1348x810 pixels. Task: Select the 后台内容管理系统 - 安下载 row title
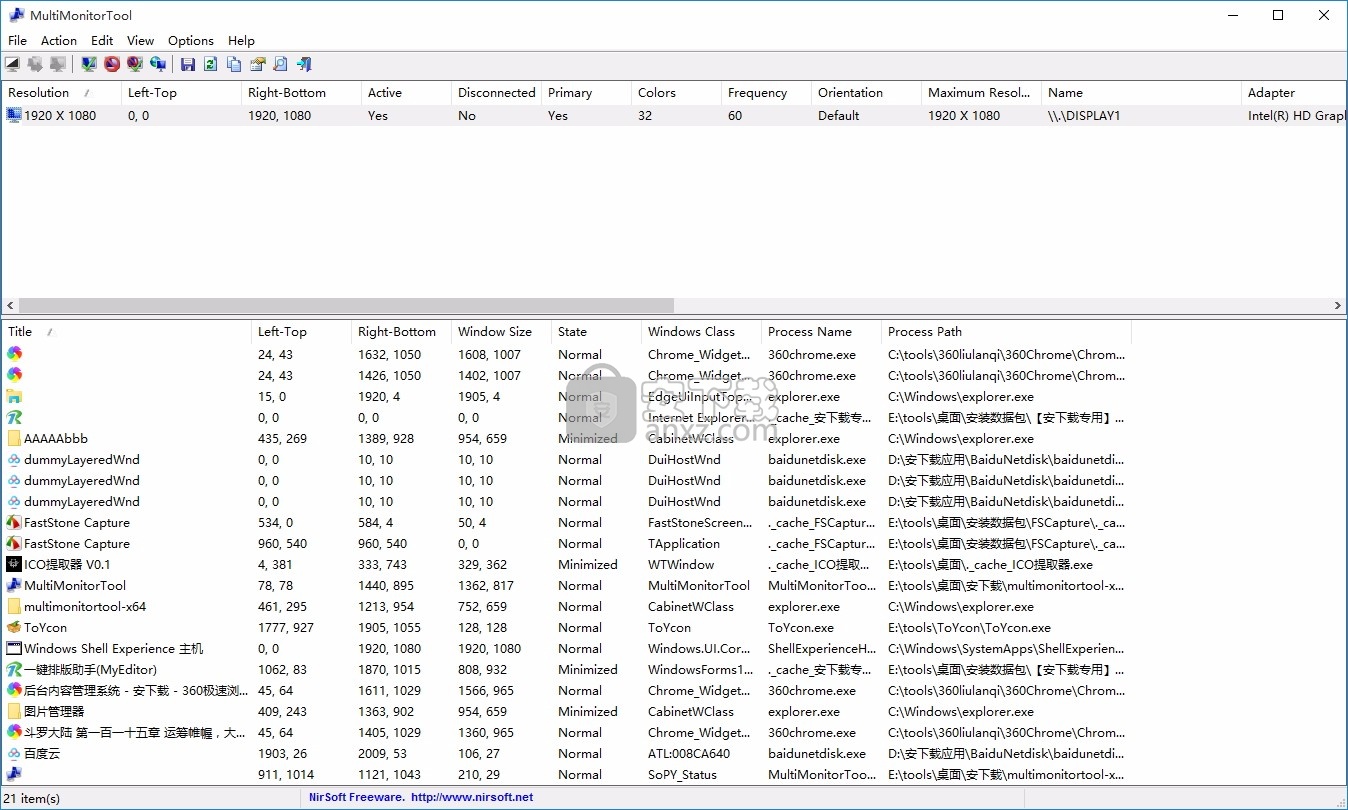pyautogui.click(x=134, y=690)
